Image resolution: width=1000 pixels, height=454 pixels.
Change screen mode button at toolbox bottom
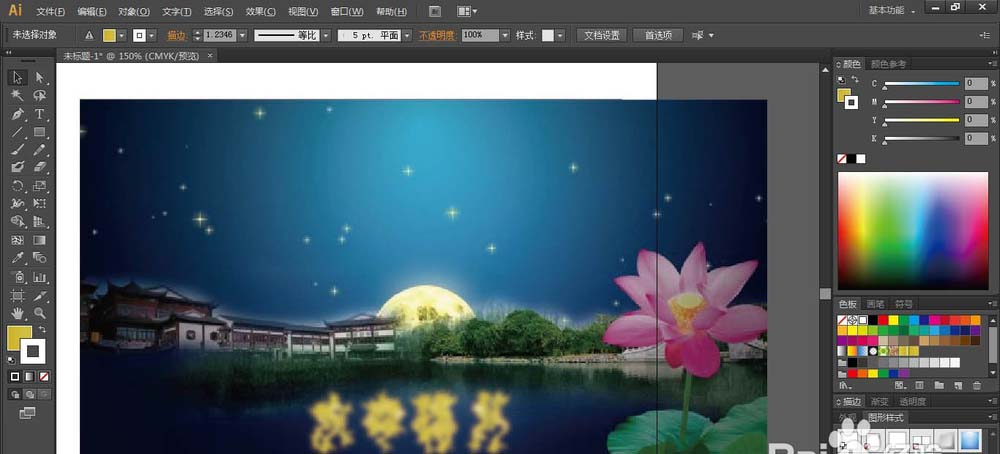27,413
